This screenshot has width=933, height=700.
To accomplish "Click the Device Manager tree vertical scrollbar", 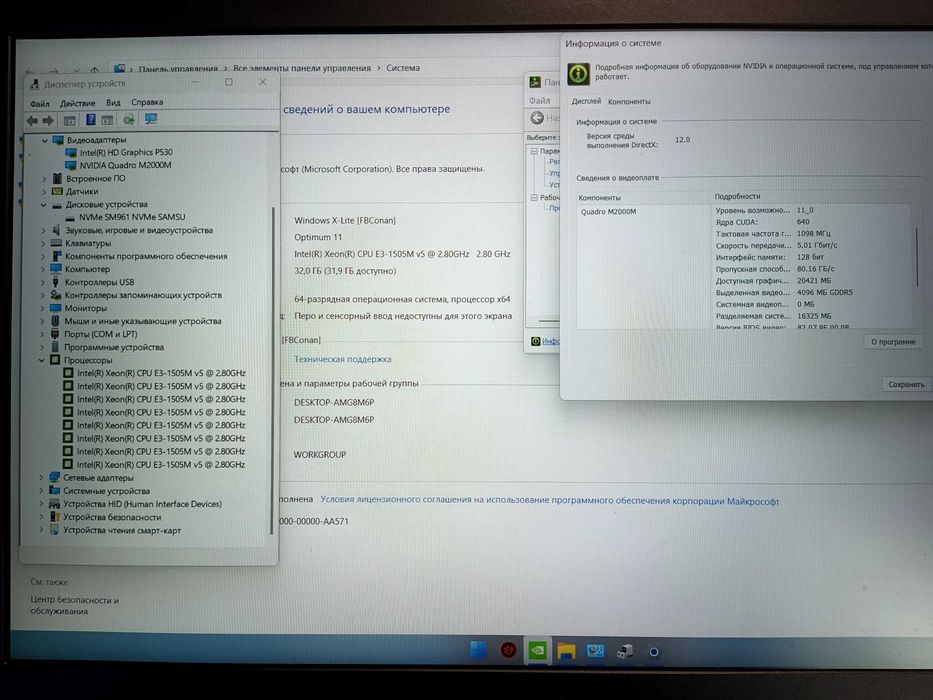I will 273,369.
